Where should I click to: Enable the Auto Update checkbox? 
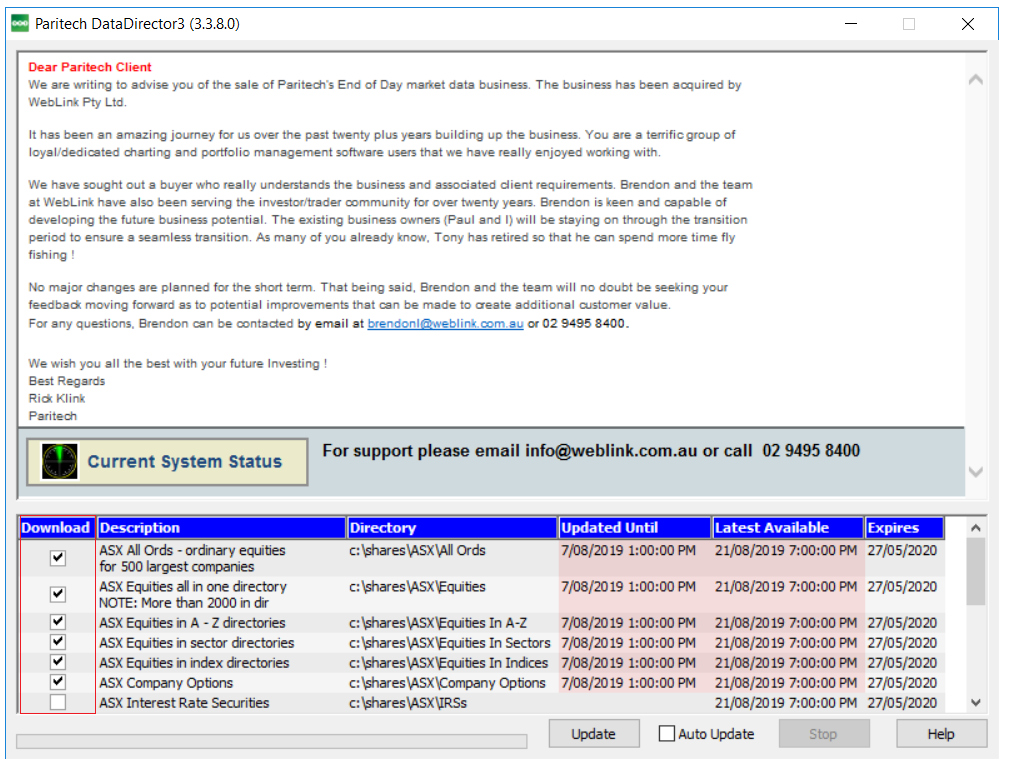pos(667,734)
